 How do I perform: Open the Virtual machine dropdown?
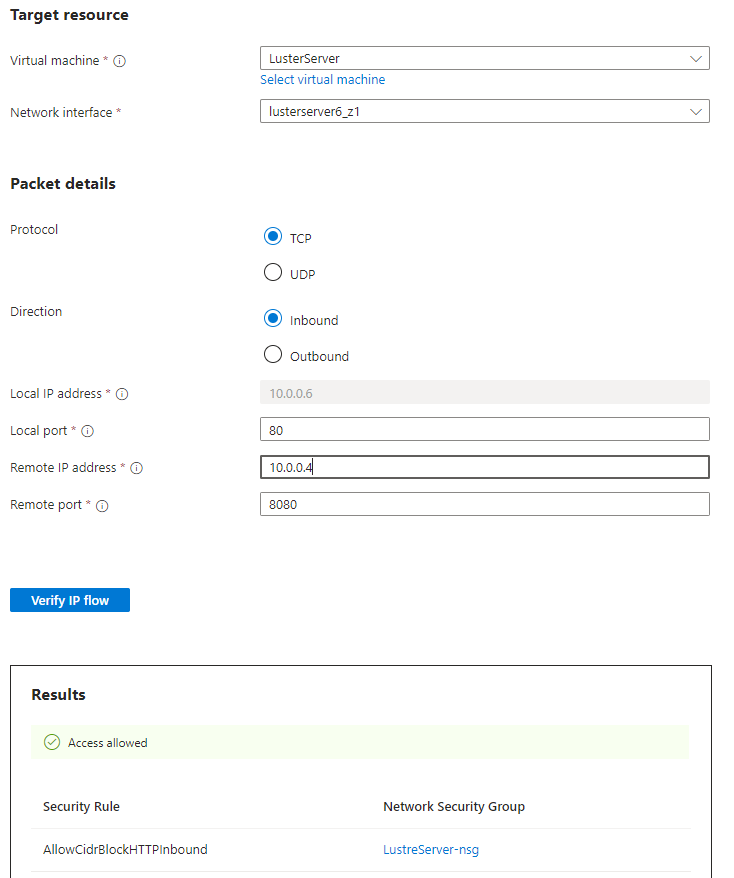[x=484, y=59]
